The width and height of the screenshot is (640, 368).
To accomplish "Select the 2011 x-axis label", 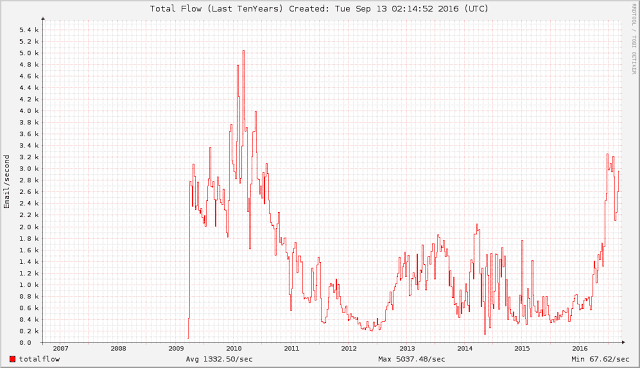I will [291, 348].
